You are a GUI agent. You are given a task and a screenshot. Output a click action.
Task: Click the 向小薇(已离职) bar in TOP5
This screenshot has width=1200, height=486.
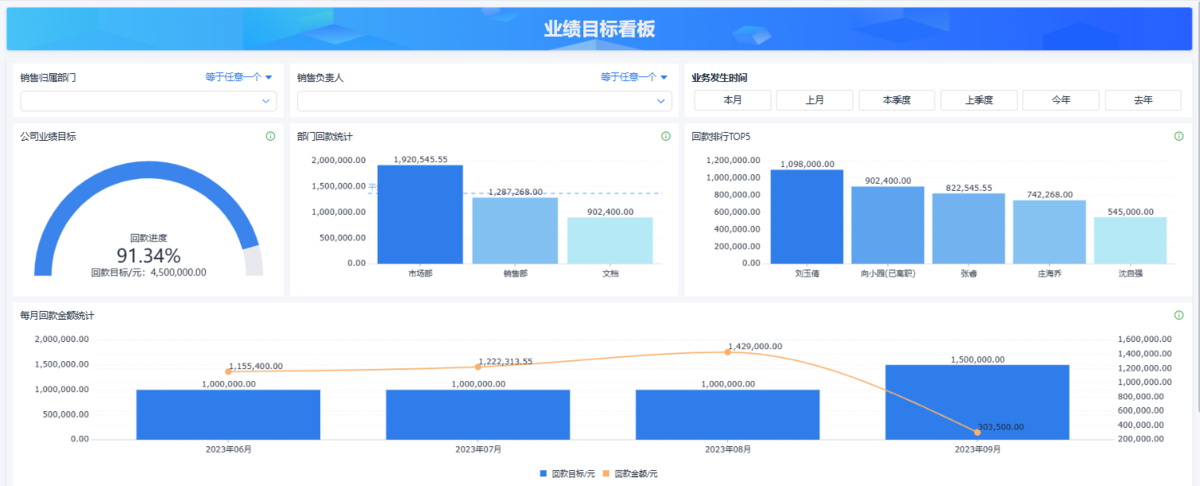[888, 225]
